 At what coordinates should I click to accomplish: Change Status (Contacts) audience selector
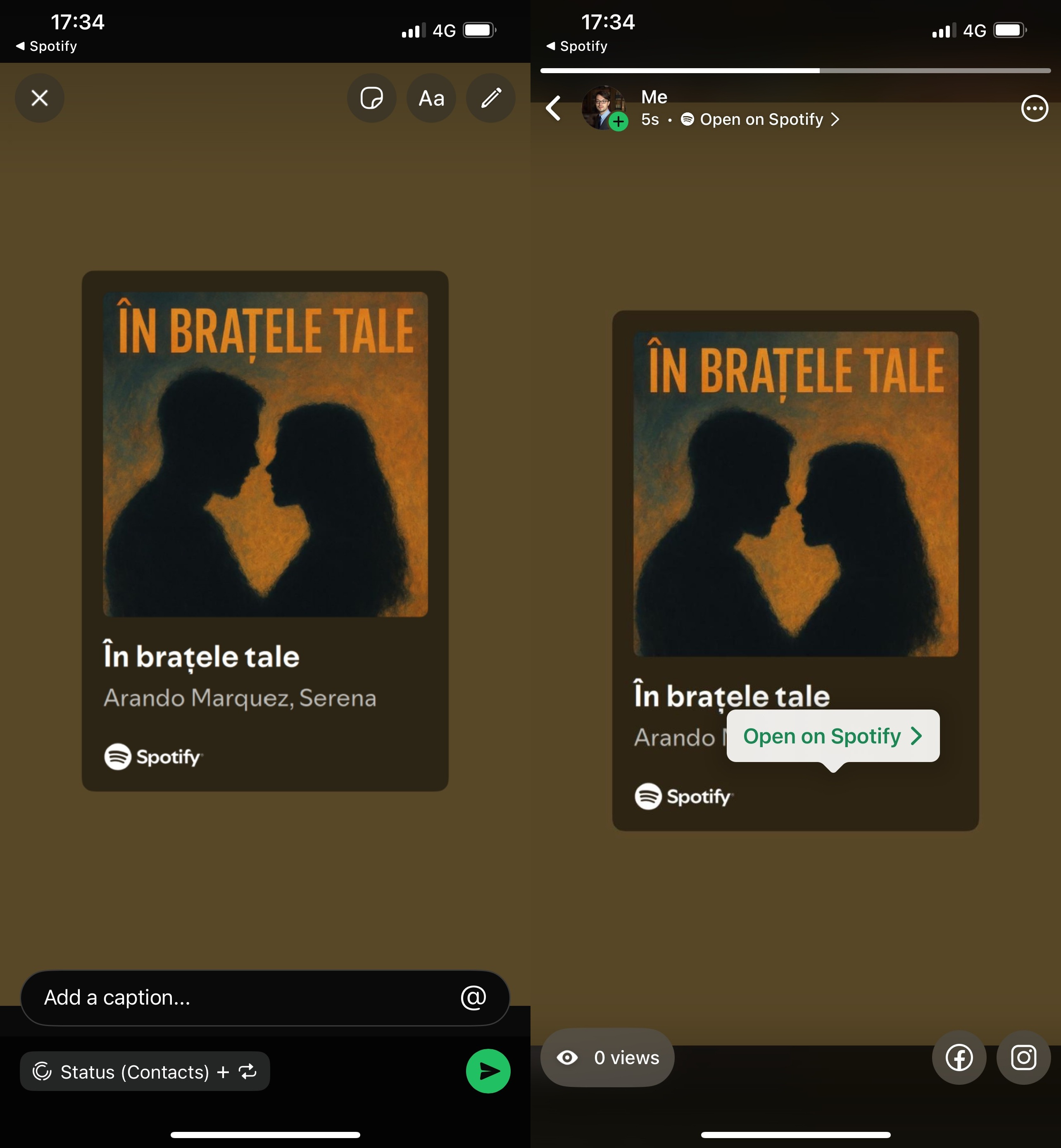click(145, 1072)
